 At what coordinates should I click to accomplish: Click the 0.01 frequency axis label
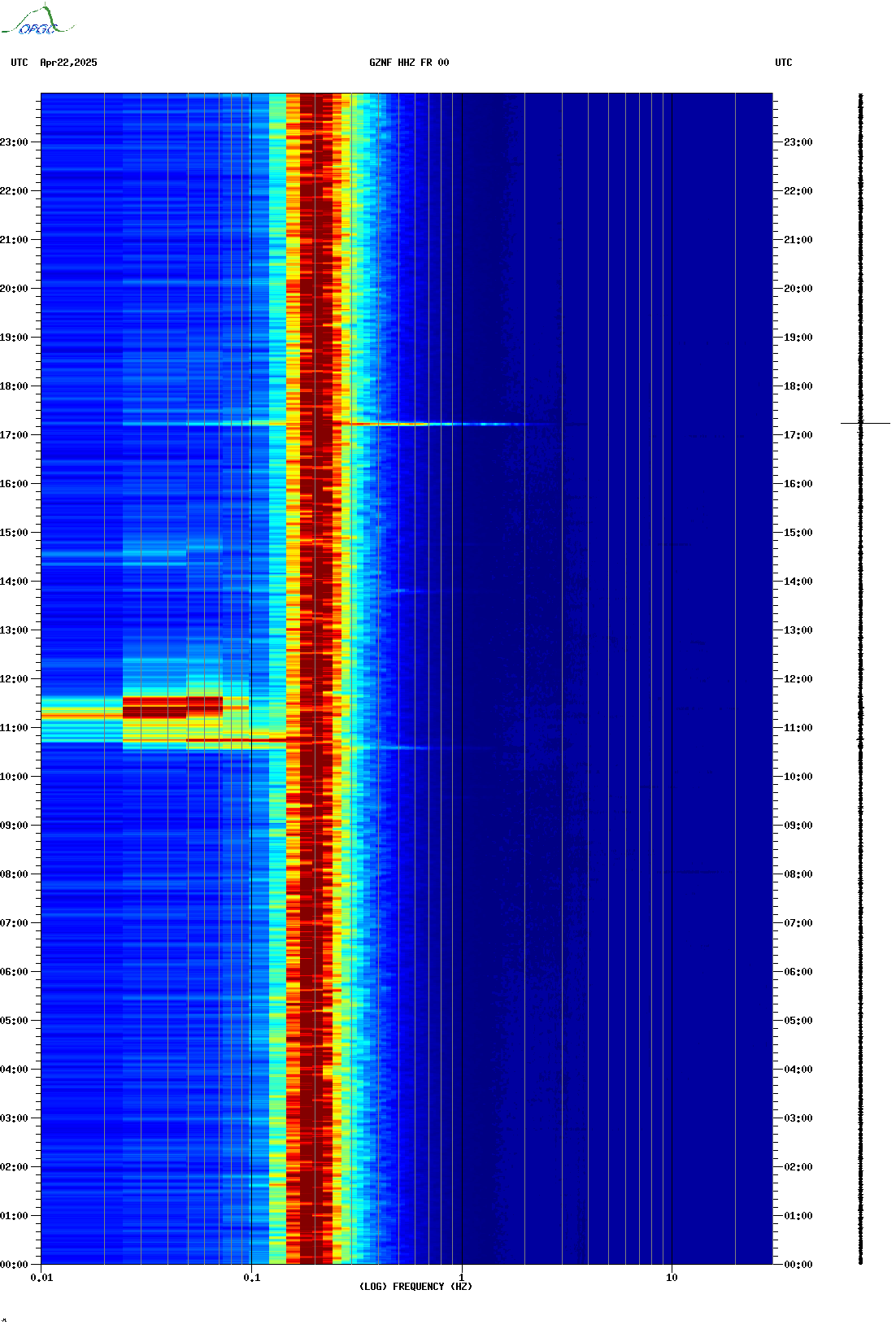(41, 1278)
